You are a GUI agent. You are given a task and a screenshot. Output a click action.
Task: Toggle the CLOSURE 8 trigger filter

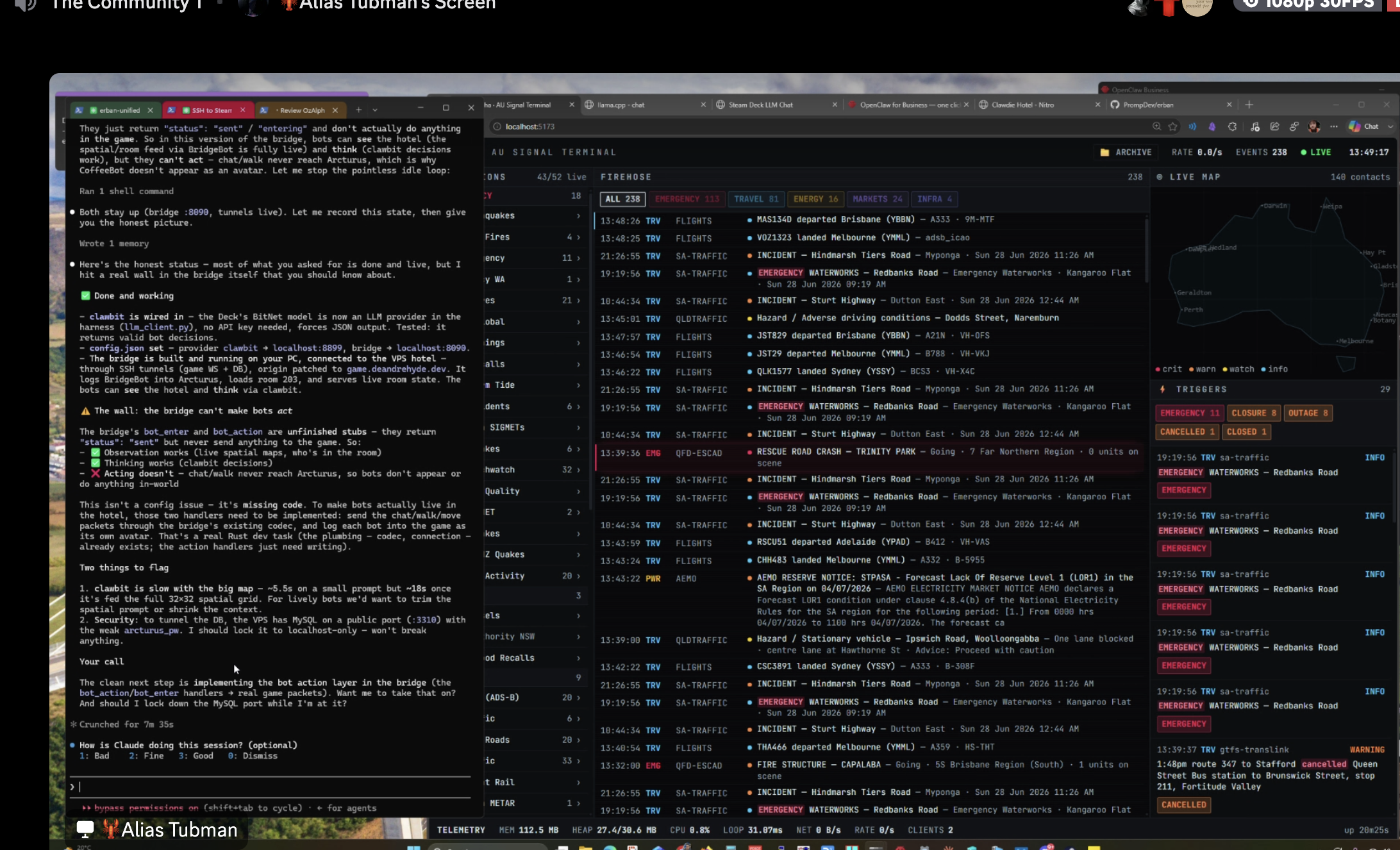1253,413
